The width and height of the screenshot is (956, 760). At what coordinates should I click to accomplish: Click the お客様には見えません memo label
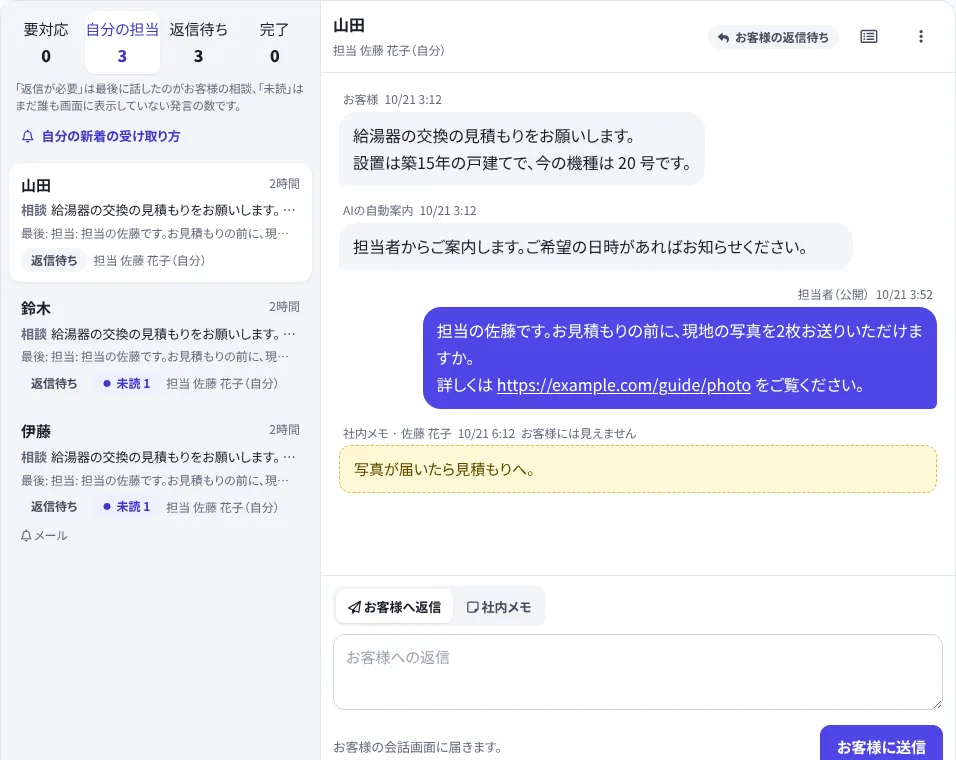[579, 434]
